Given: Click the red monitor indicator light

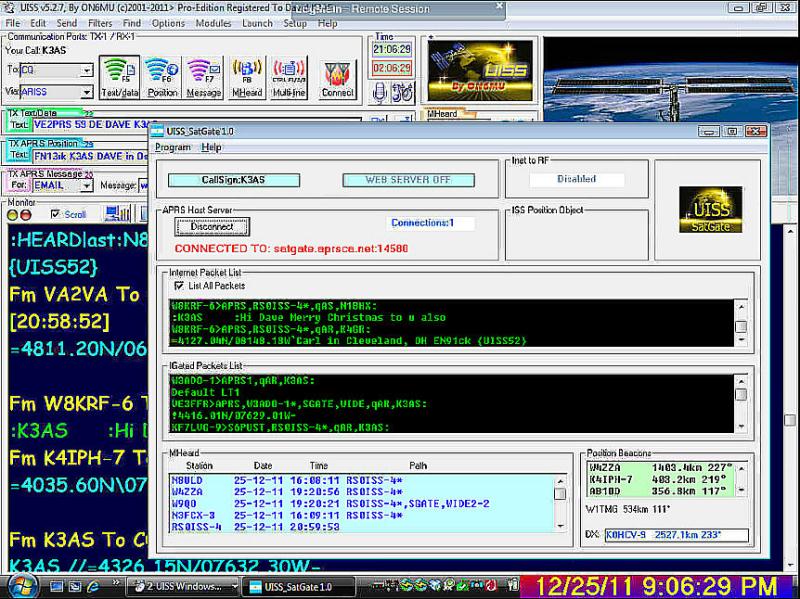Looking at the screenshot, I should click(26, 215).
